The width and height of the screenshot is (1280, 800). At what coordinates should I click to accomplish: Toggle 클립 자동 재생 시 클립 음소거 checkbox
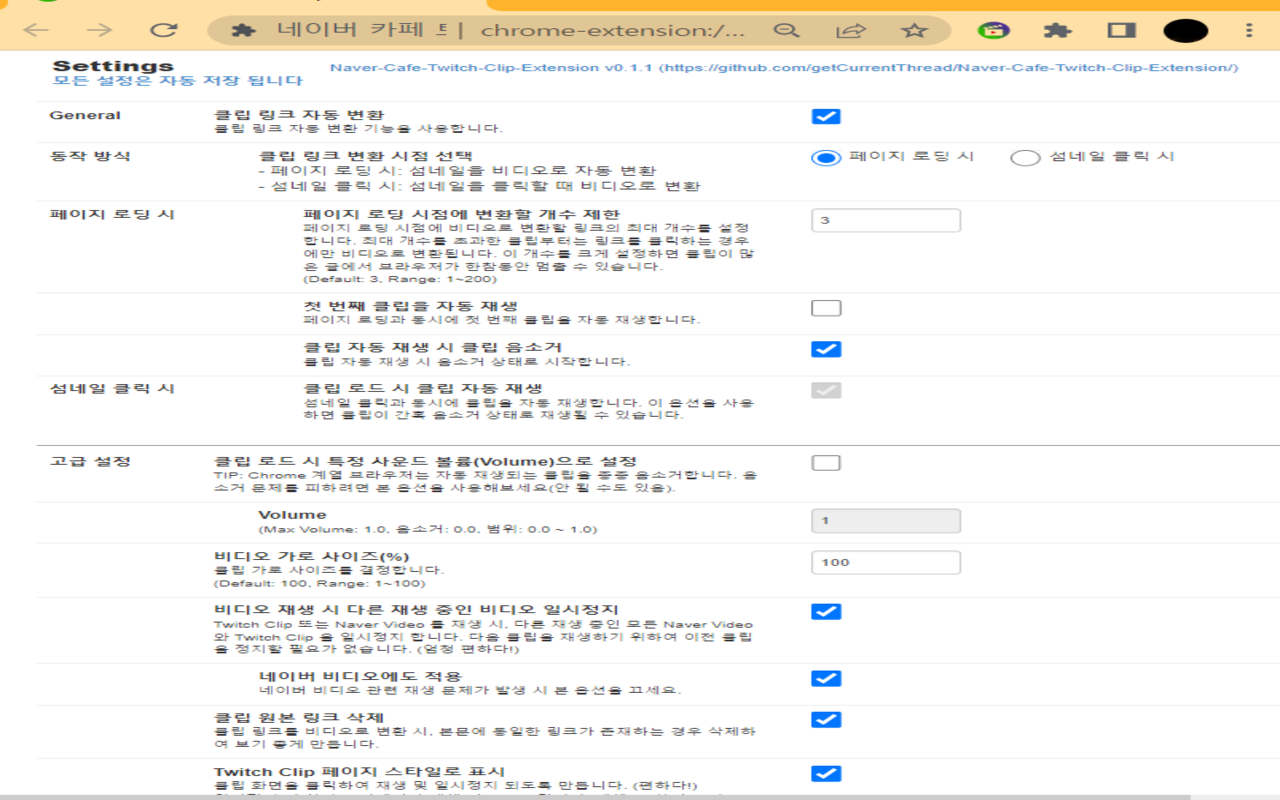point(826,349)
